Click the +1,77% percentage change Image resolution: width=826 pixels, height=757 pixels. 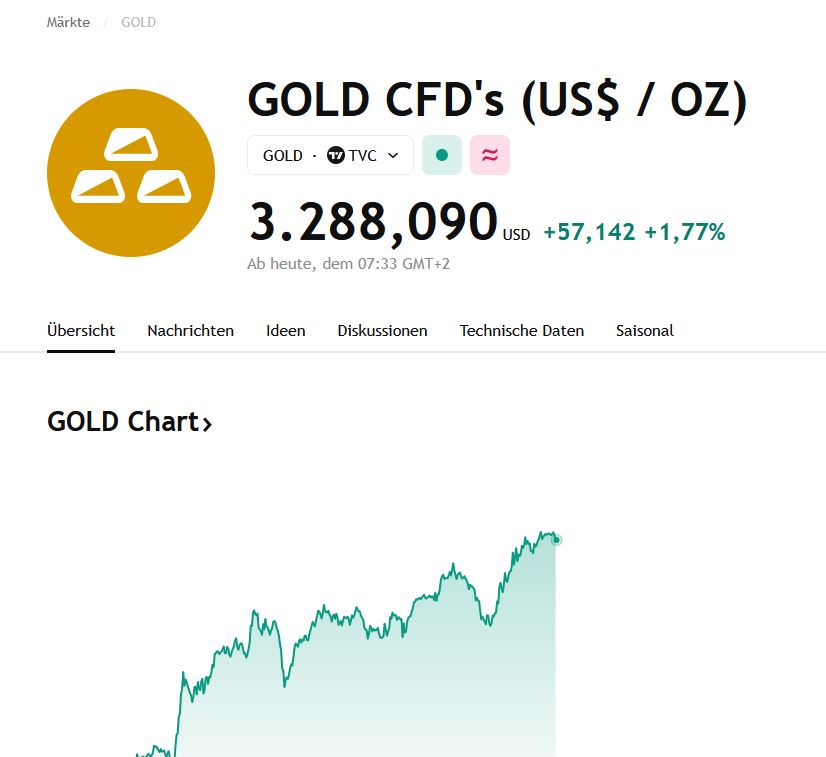[685, 232]
